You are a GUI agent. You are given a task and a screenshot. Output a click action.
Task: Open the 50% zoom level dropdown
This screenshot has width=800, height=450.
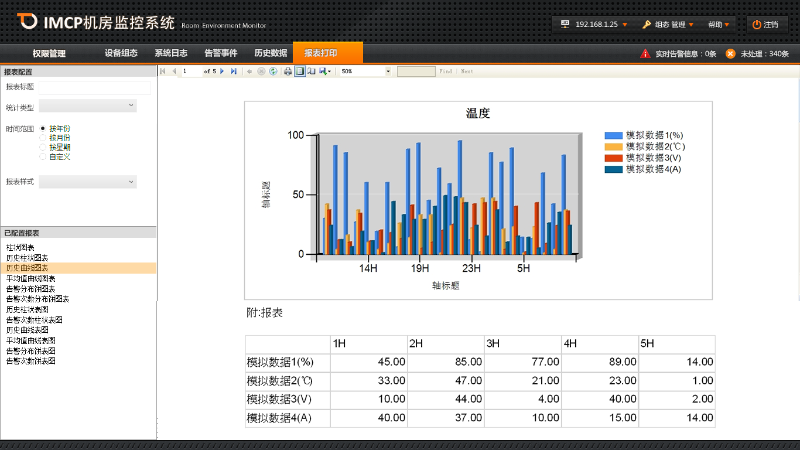pos(388,72)
